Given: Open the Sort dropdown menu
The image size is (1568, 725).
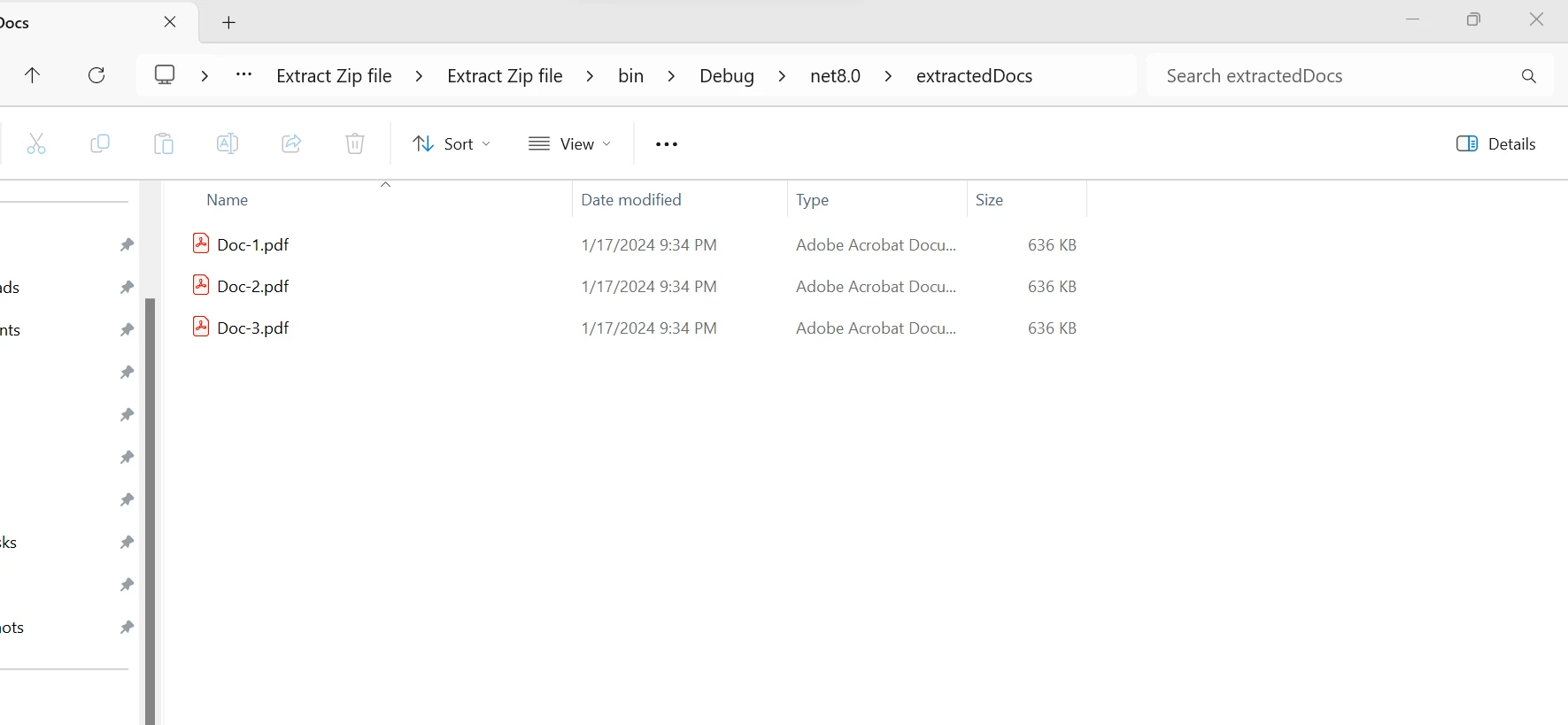Looking at the screenshot, I should (452, 144).
